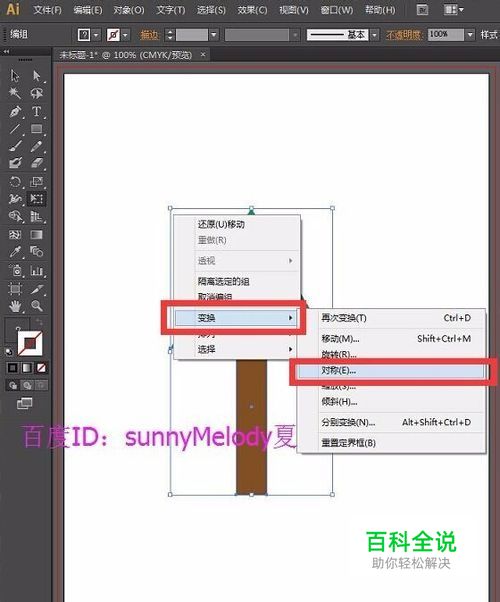Choose 变换 in the context menu
500x602 pixels.
236,318
